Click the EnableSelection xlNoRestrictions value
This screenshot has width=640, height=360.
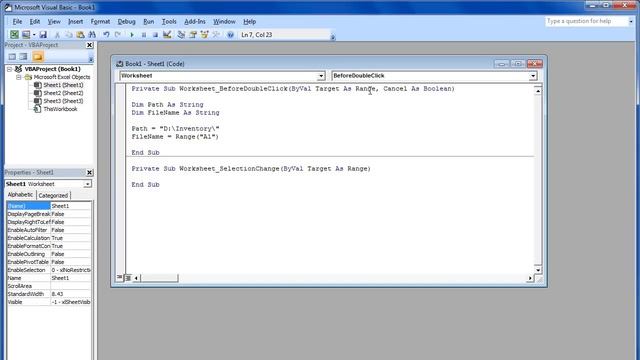pos(71,270)
